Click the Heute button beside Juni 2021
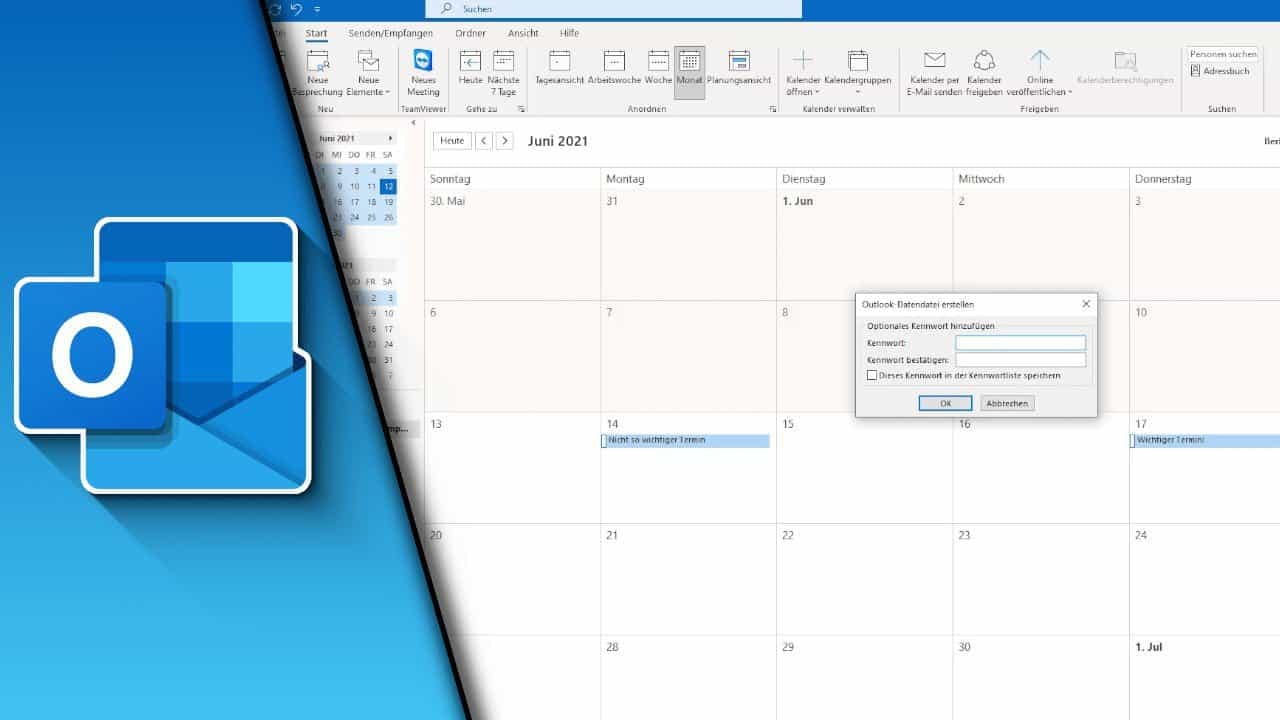Screen dimensions: 1280x720 (x=452, y=141)
